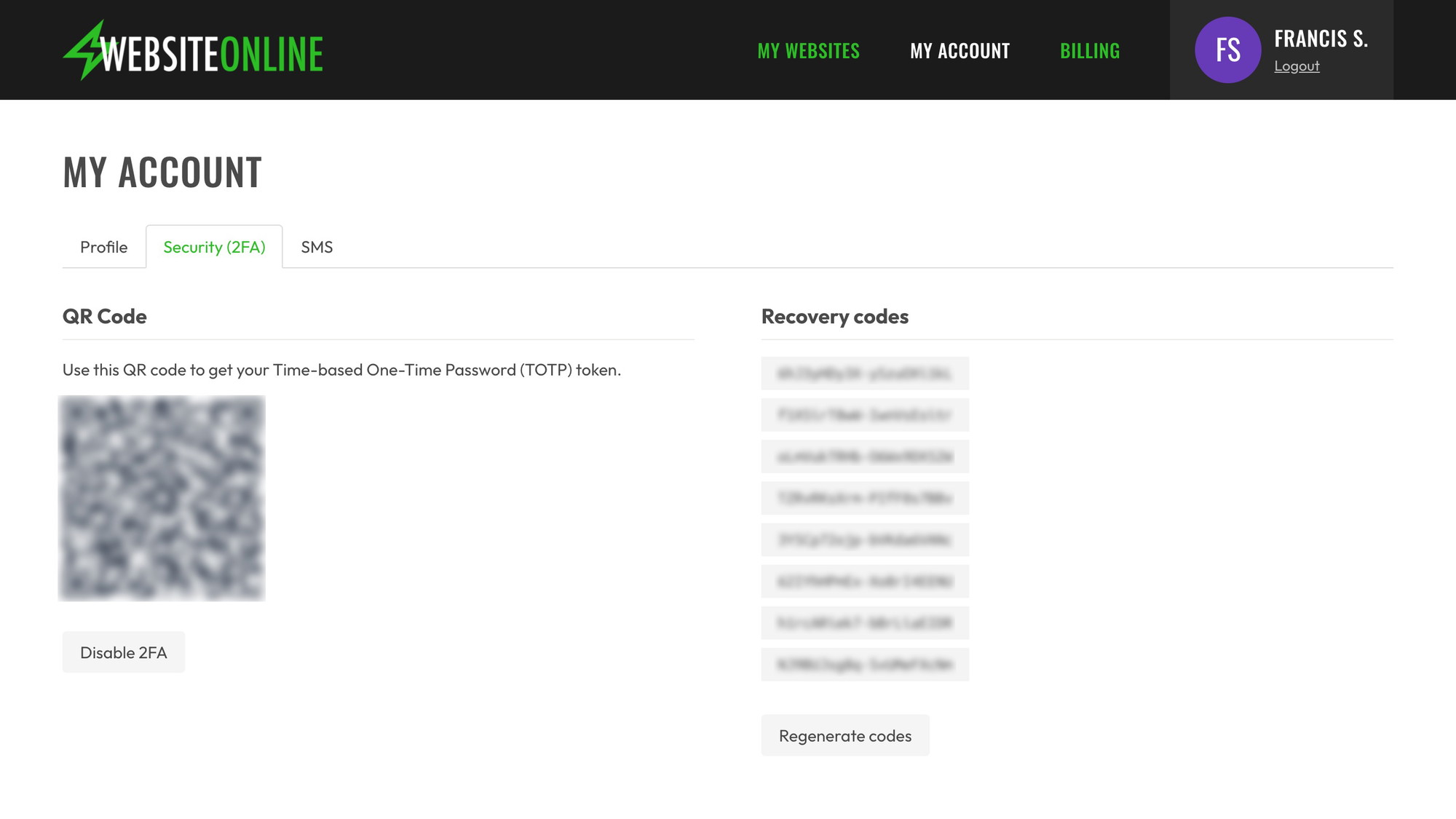The image size is (1456, 819).
Task: Switch to the Profile tab
Action: [103, 247]
